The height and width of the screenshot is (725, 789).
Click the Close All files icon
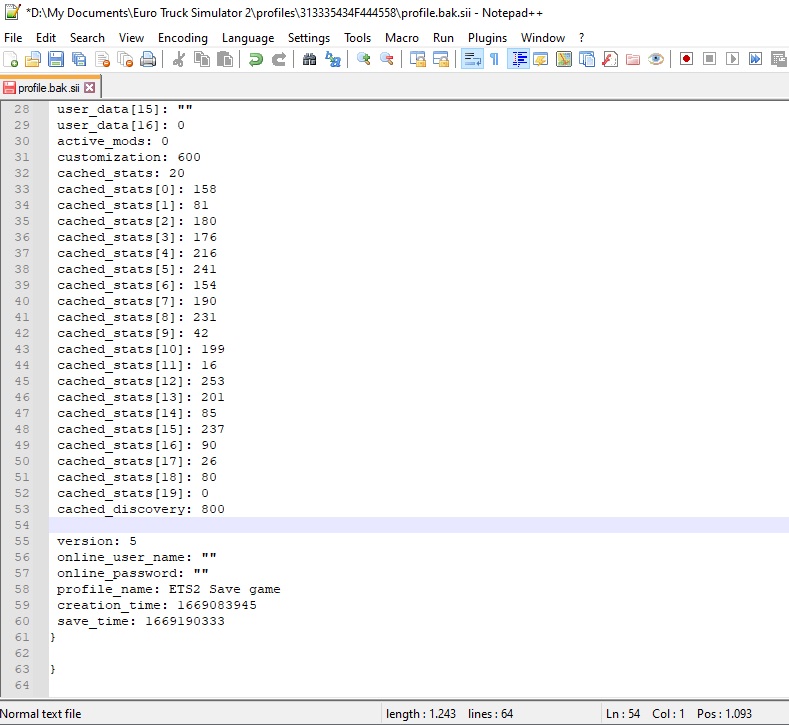(x=125, y=59)
